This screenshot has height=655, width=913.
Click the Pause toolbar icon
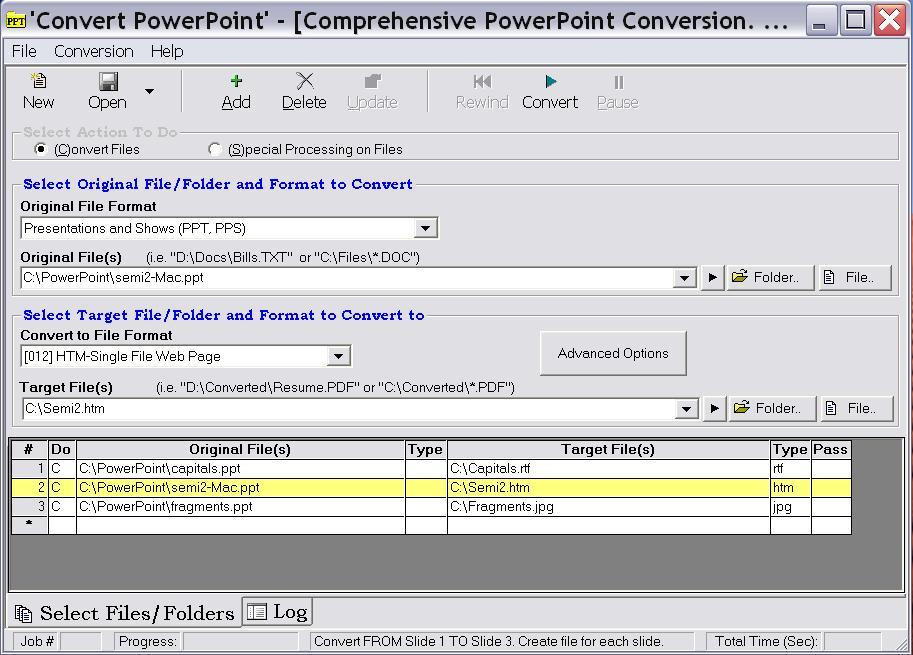coord(618,82)
